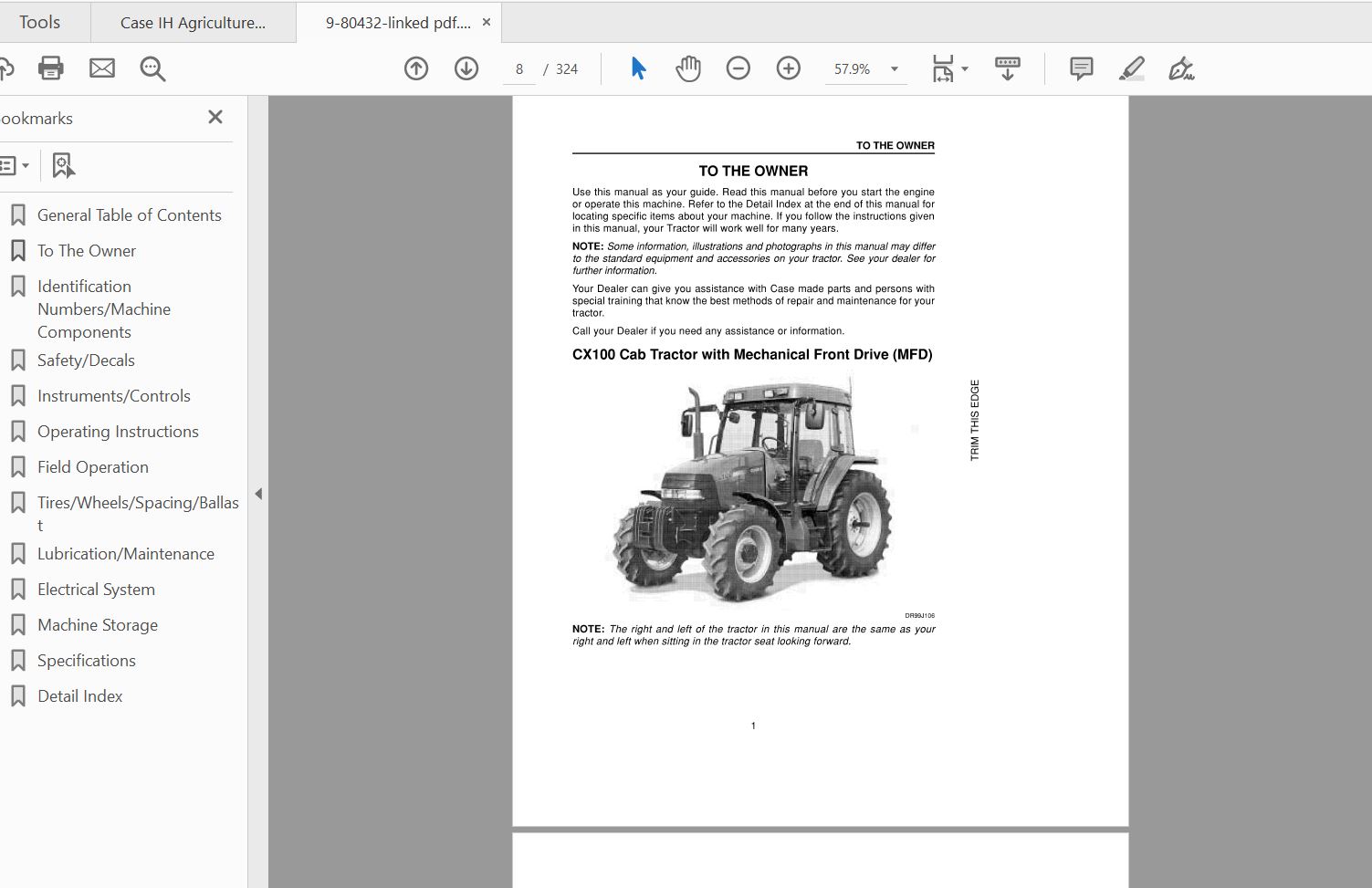Add a comment note
The height and width of the screenshot is (888, 1372).
(x=1081, y=68)
